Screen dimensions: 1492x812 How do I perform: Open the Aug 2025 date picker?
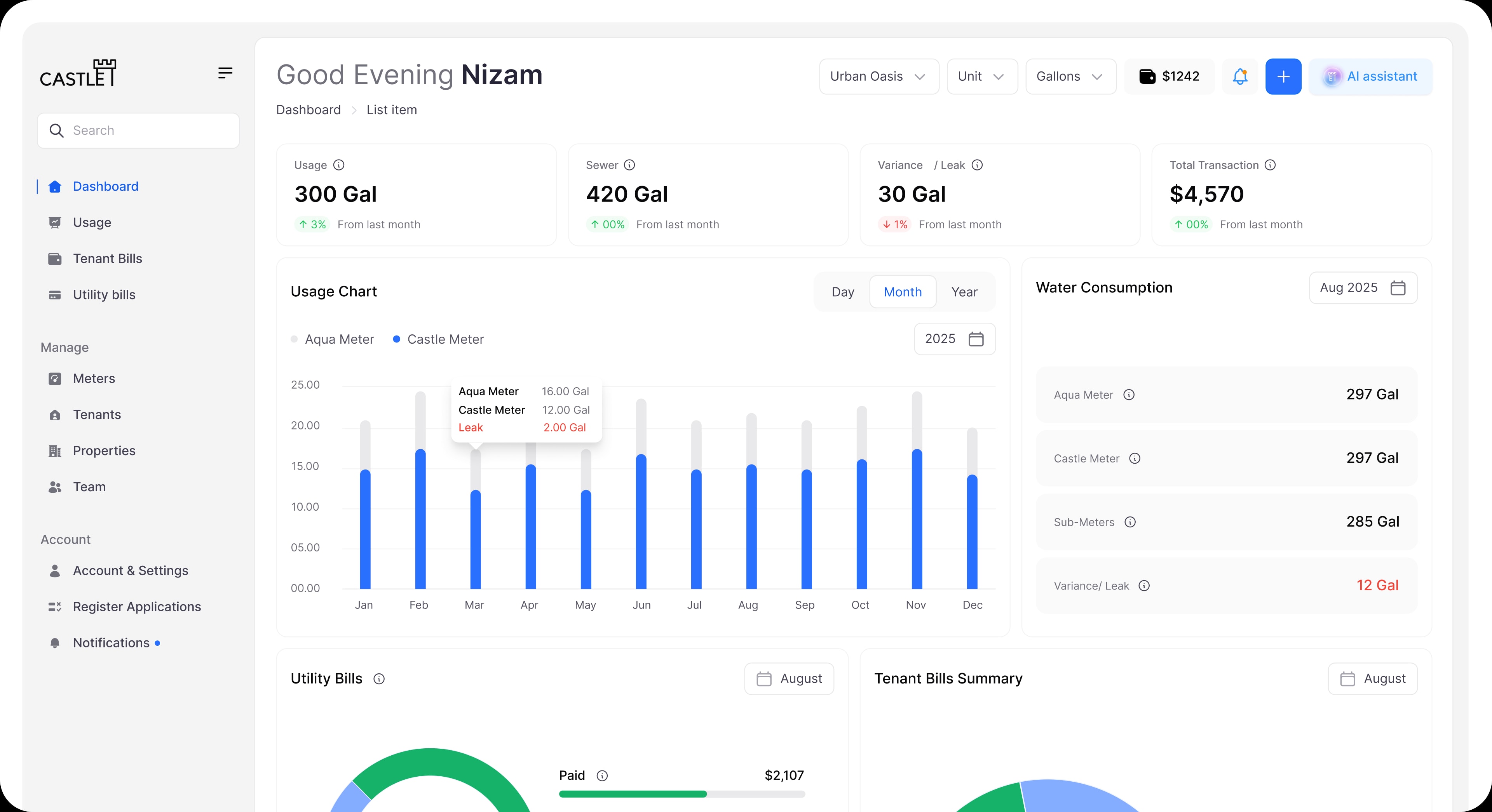point(1363,288)
